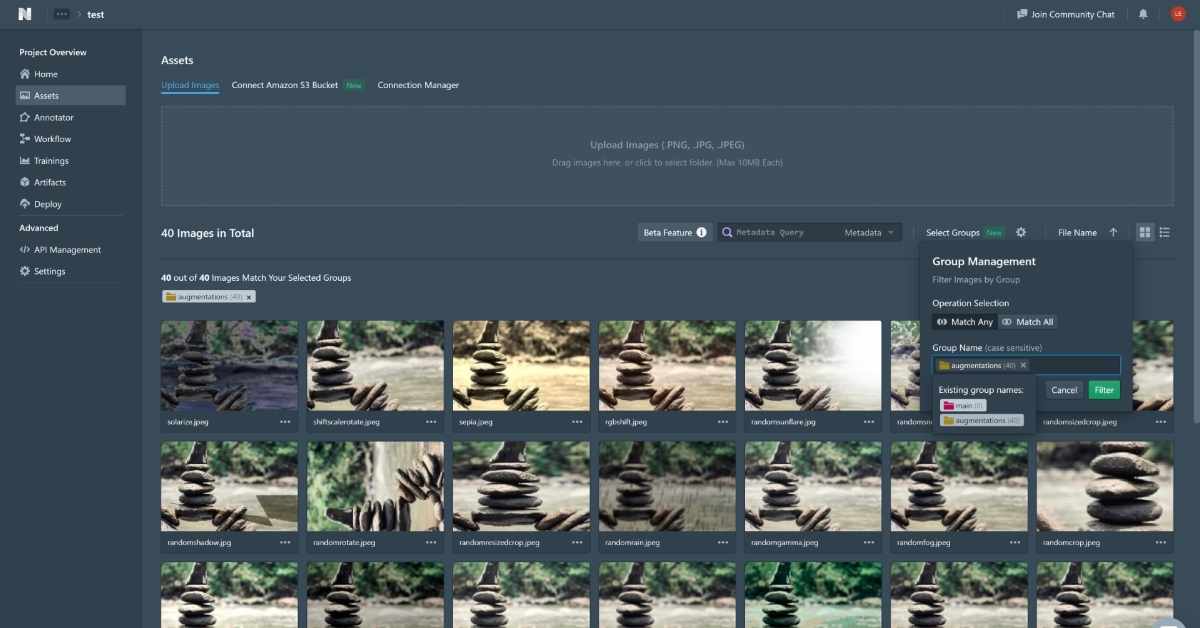Open randomsunflare.jpg thumbnail
The width and height of the screenshot is (1200, 628).
coord(813,365)
